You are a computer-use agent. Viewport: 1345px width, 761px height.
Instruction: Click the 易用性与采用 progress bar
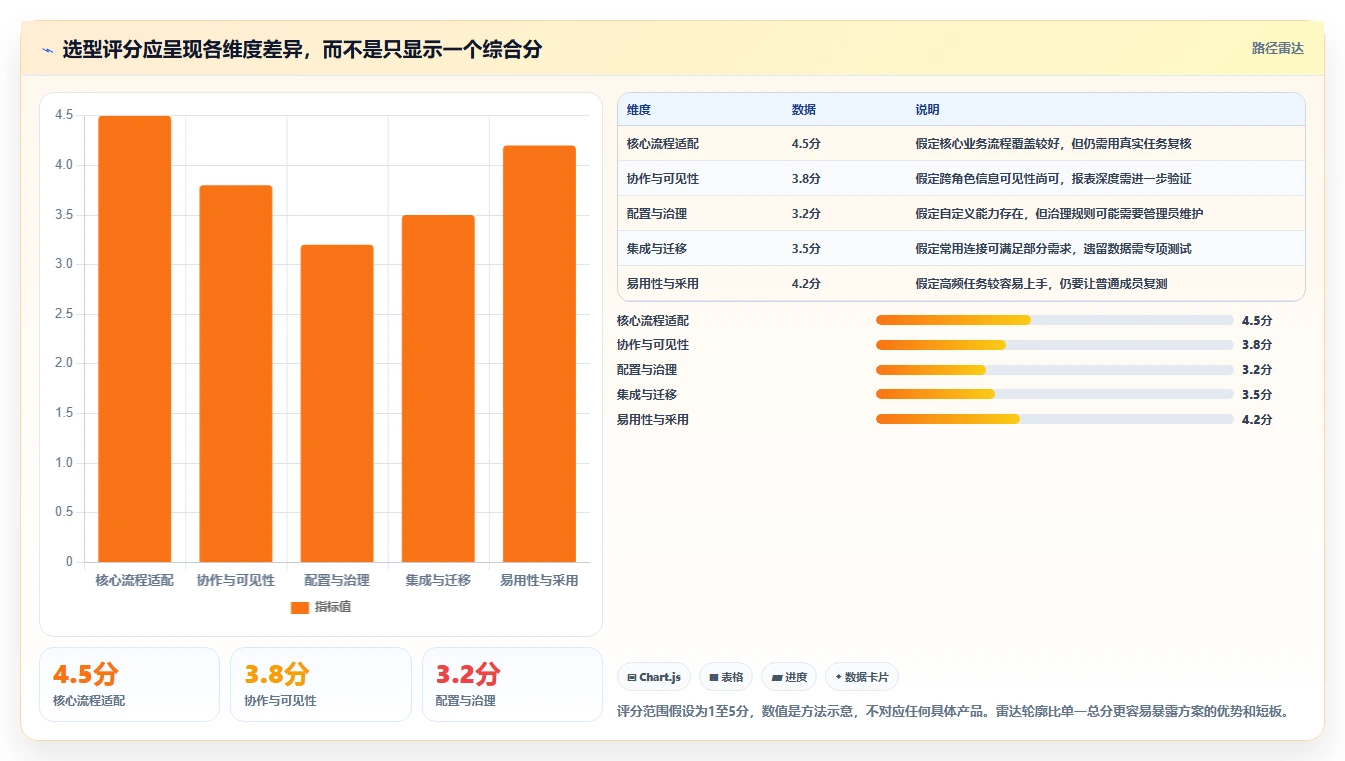[x=1055, y=420]
